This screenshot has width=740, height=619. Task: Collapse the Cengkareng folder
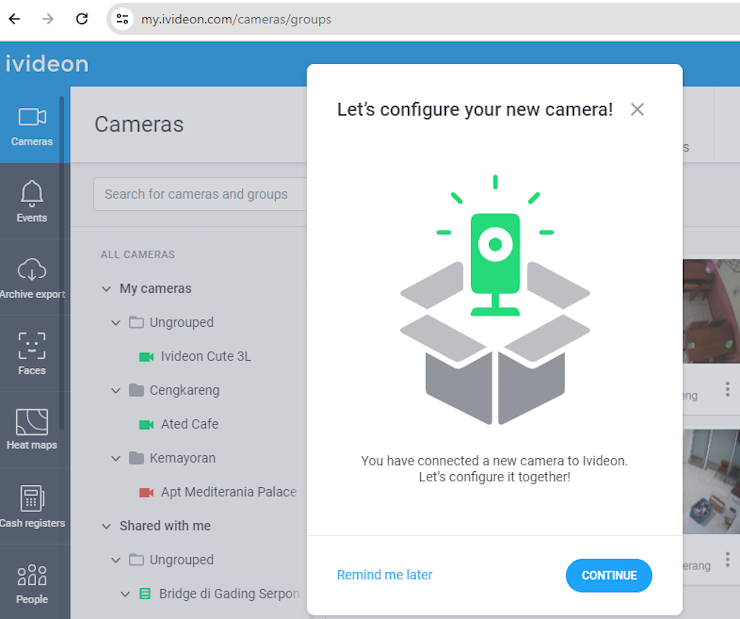[116, 391]
